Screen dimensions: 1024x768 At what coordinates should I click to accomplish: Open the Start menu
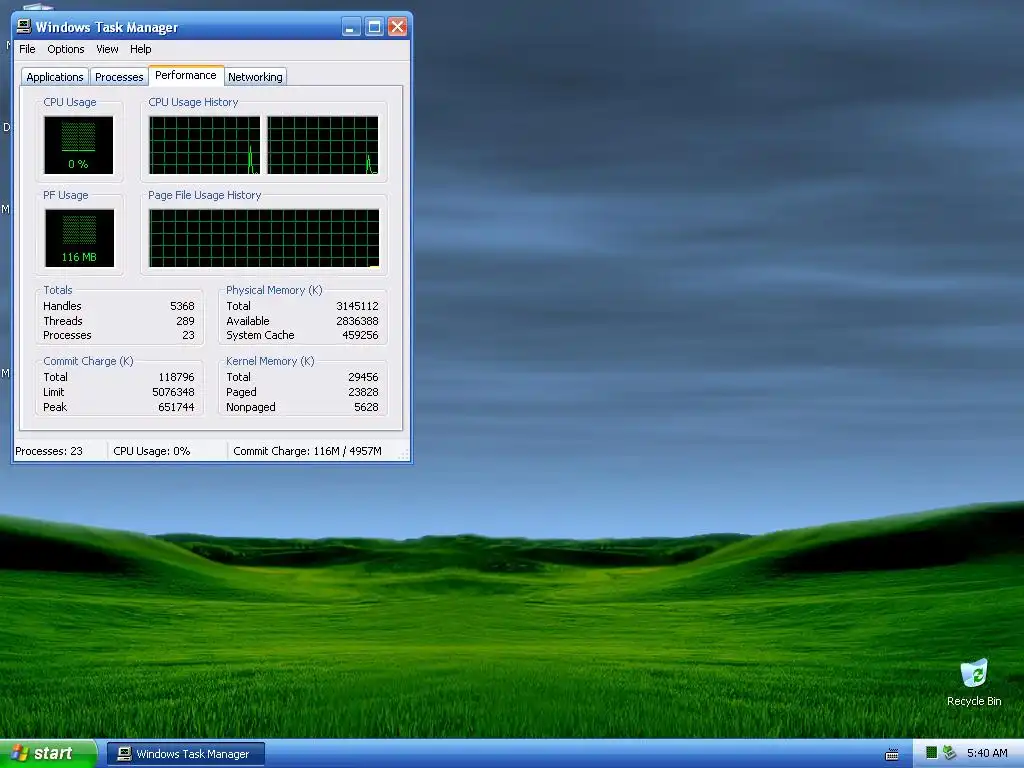pyautogui.click(x=48, y=754)
